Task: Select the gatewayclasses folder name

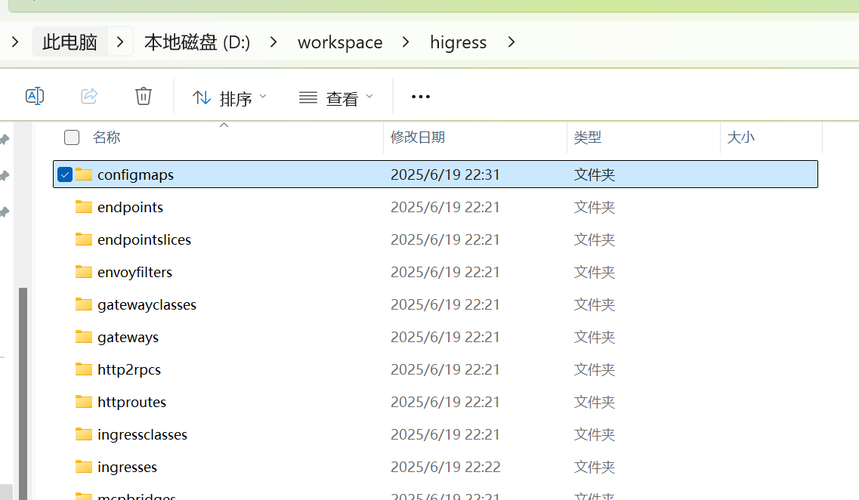Action: click(x=147, y=304)
